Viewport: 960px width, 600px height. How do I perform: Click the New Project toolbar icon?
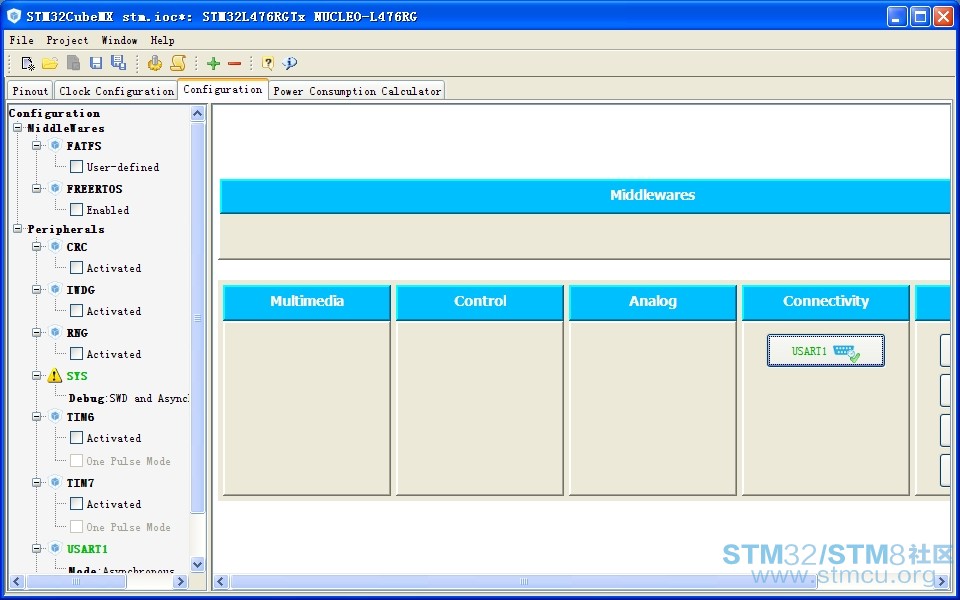coord(28,63)
